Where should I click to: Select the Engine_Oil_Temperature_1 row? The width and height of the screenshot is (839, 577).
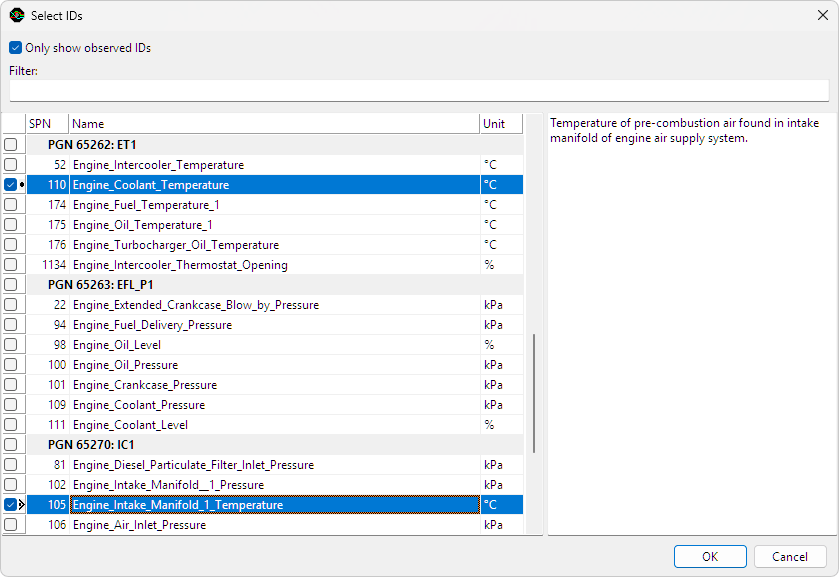[275, 224]
